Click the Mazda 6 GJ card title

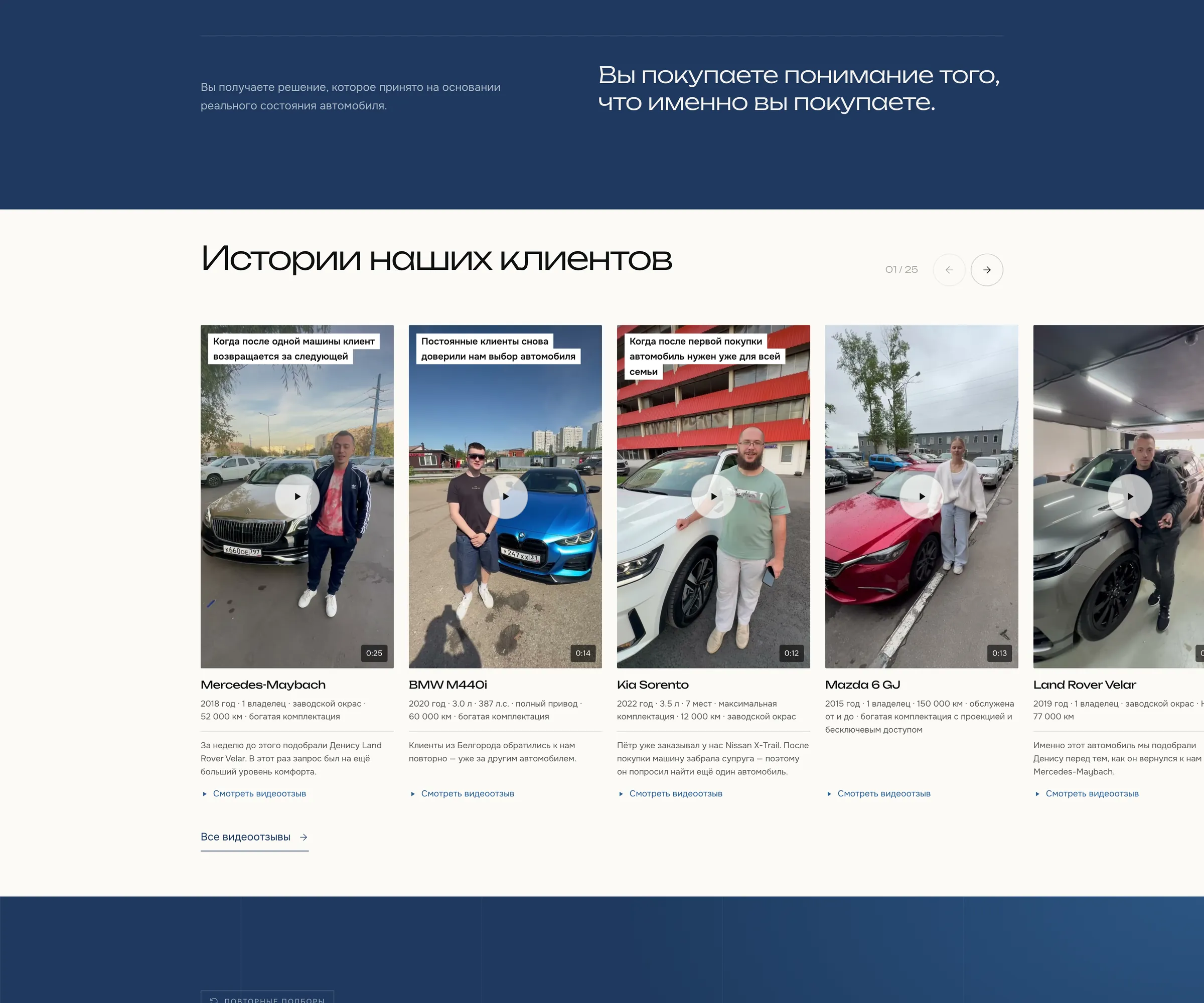coord(862,685)
